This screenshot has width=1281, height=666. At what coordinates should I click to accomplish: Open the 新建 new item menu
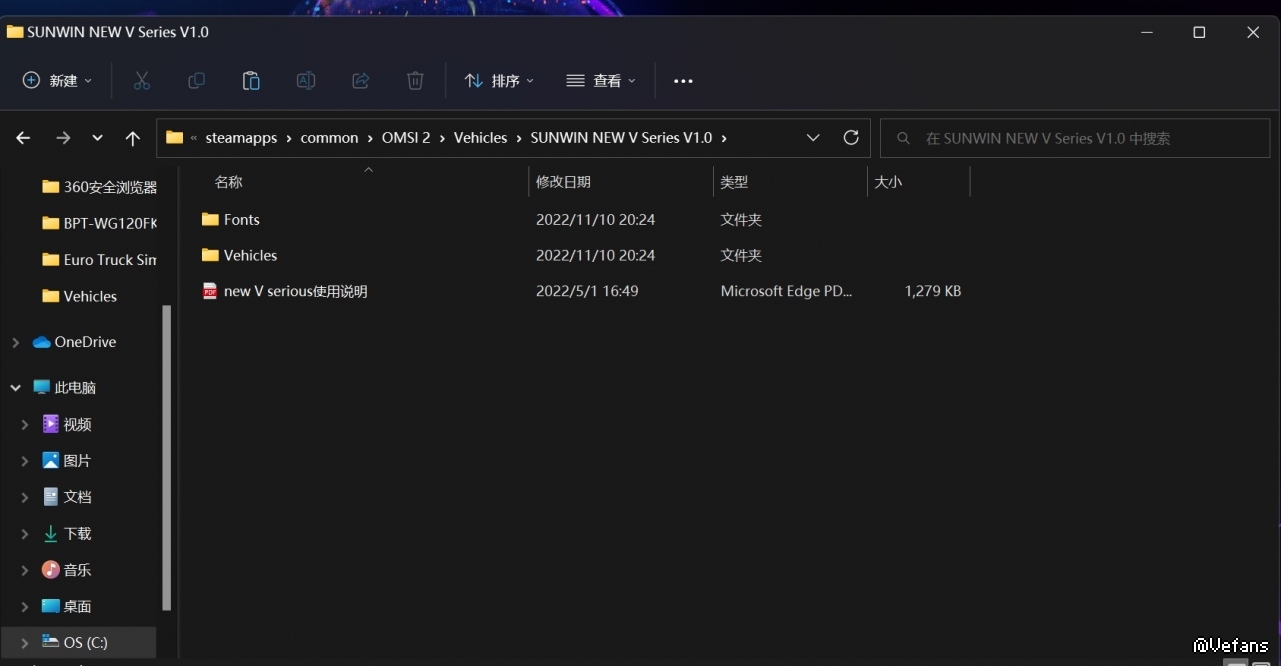[57, 81]
